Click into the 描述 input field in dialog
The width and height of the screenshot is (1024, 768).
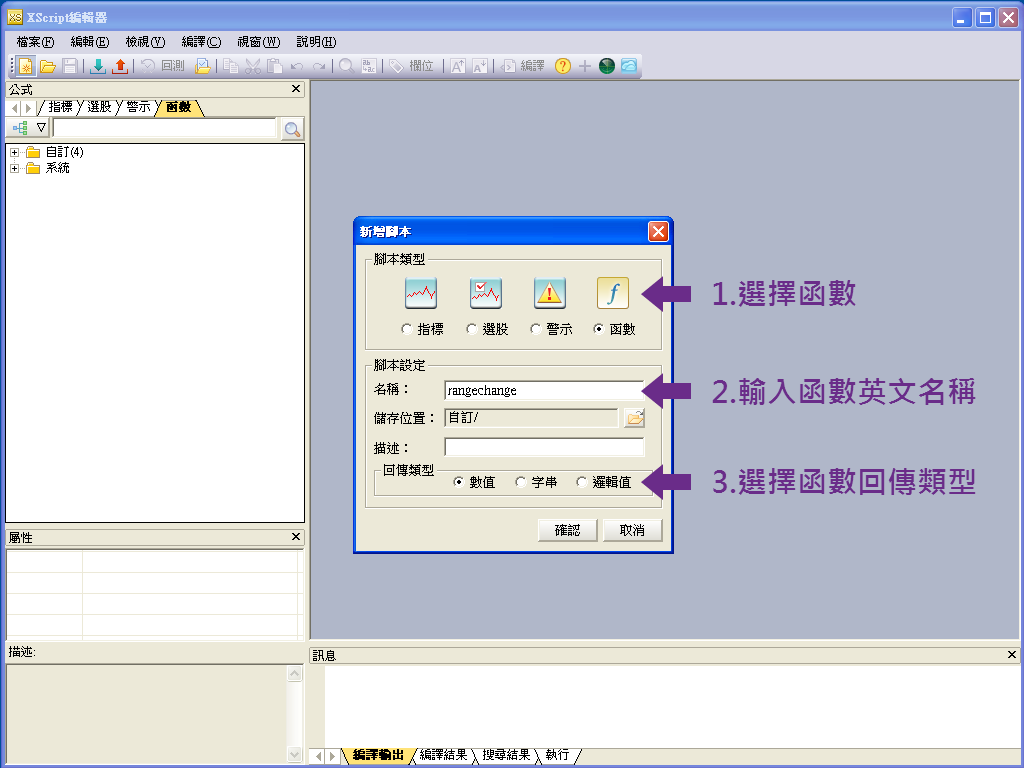[x=544, y=447]
